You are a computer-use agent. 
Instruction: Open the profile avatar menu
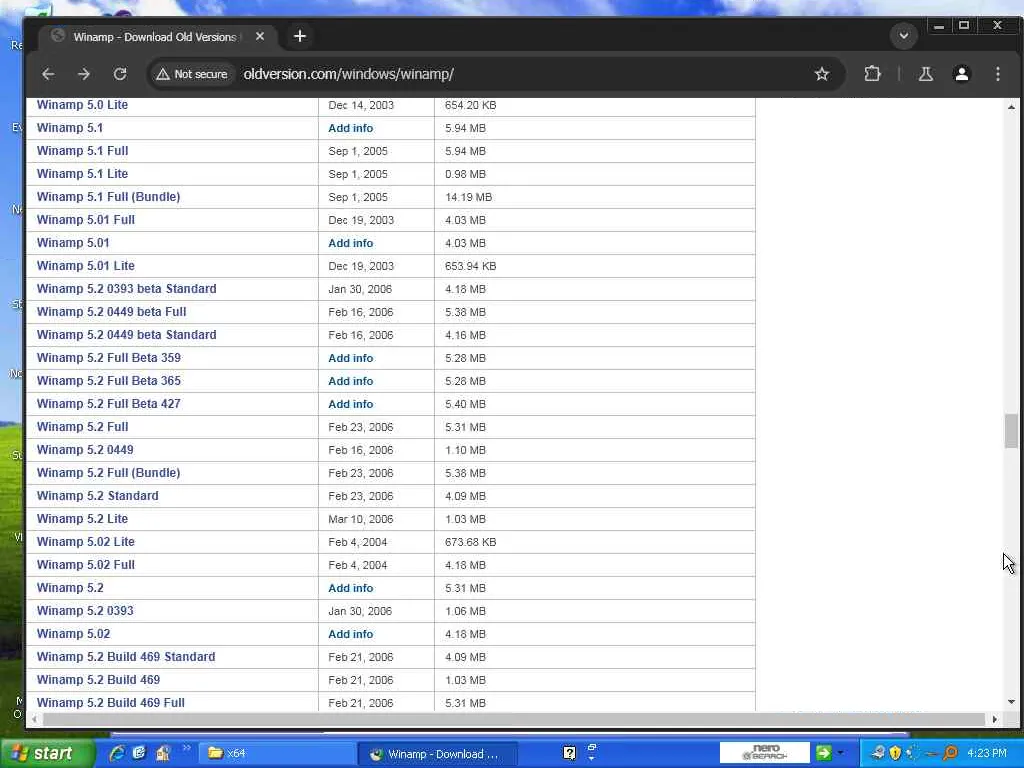coord(961,74)
